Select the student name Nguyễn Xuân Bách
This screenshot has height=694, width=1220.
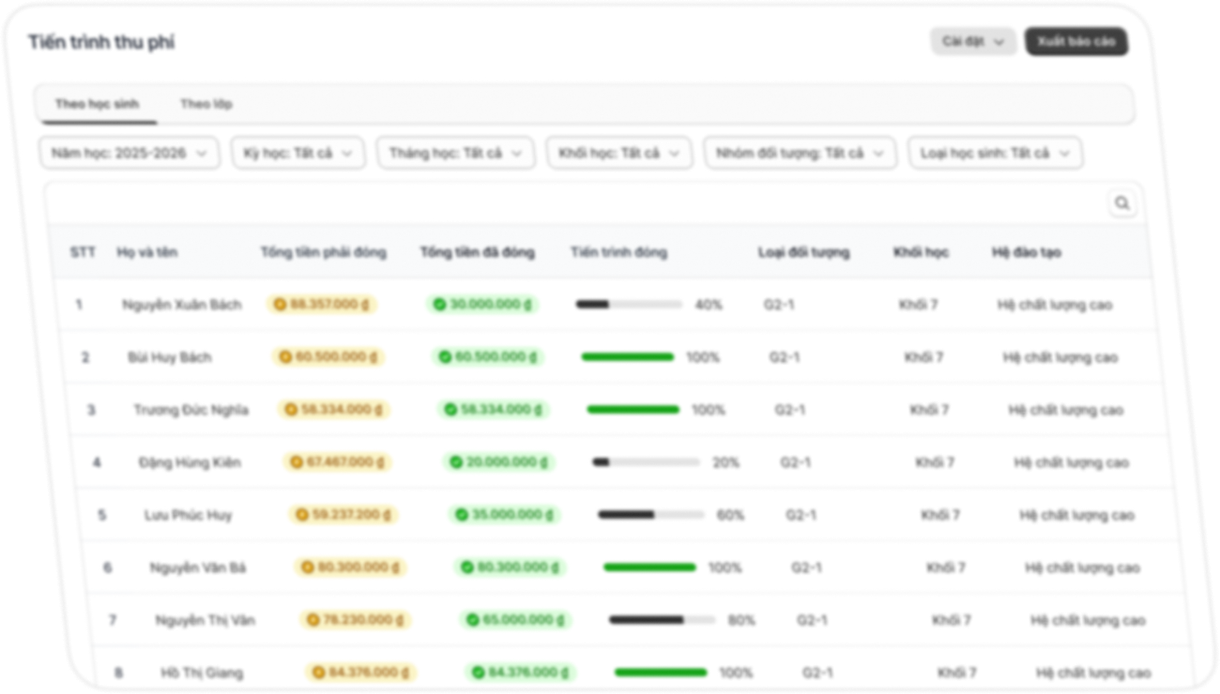click(182, 305)
